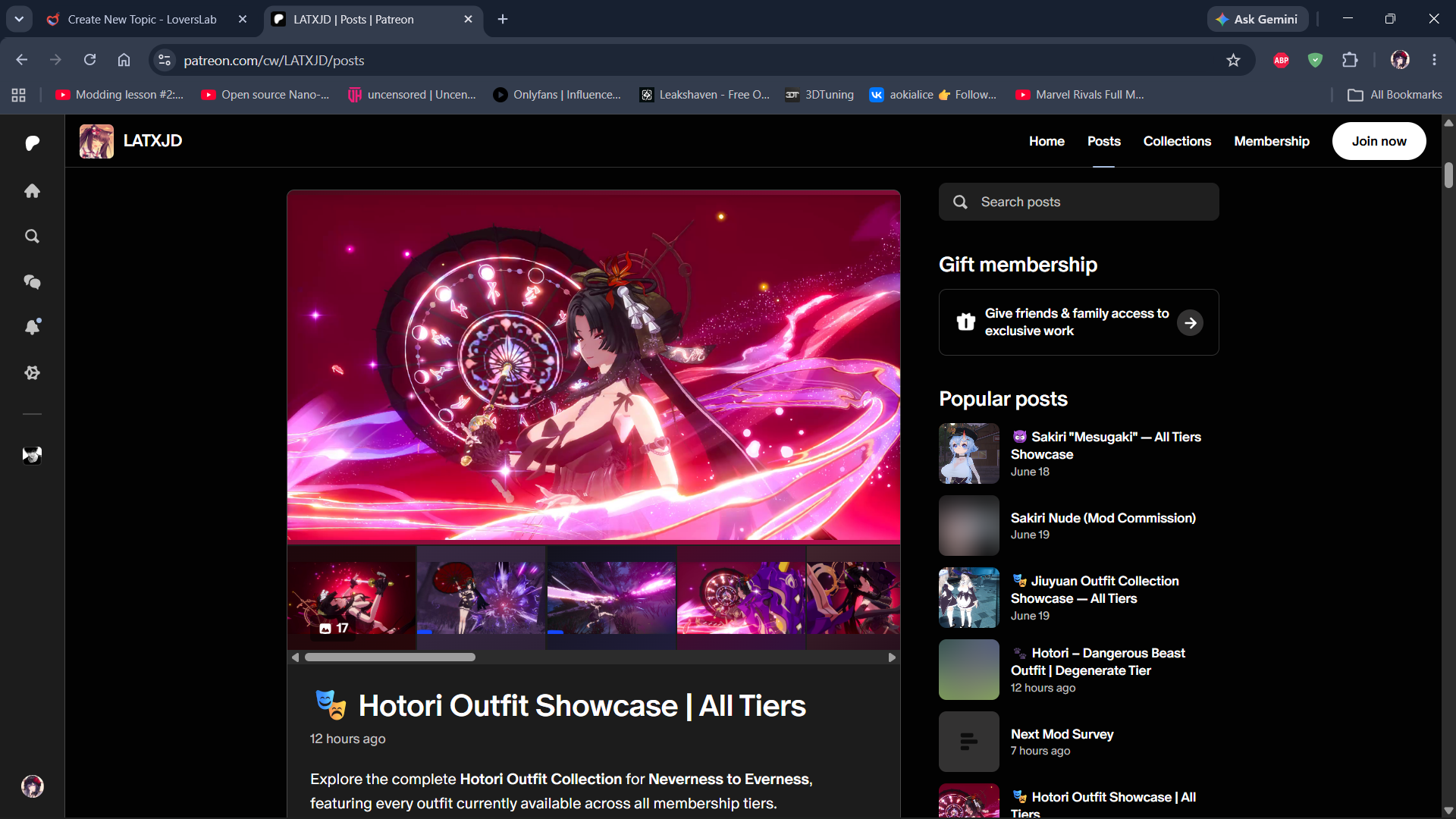Open All Bookmarks folder
The image size is (1456, 819).
(x=1395, y=95)
